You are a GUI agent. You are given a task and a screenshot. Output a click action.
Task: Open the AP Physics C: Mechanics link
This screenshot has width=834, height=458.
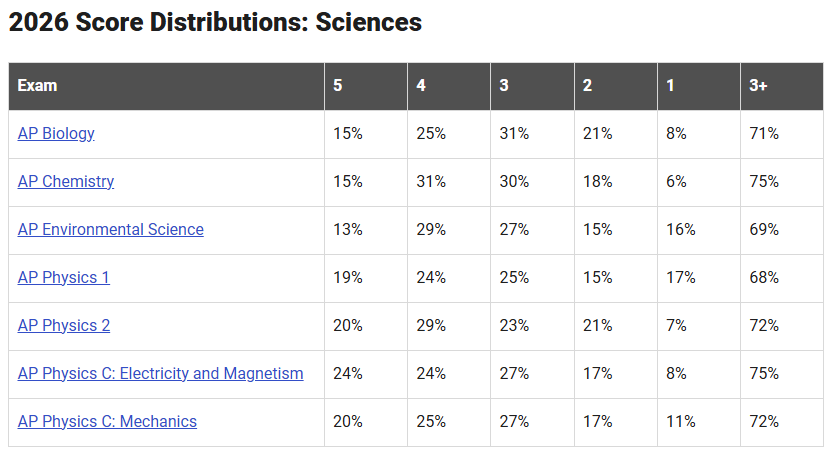point(107,421)
